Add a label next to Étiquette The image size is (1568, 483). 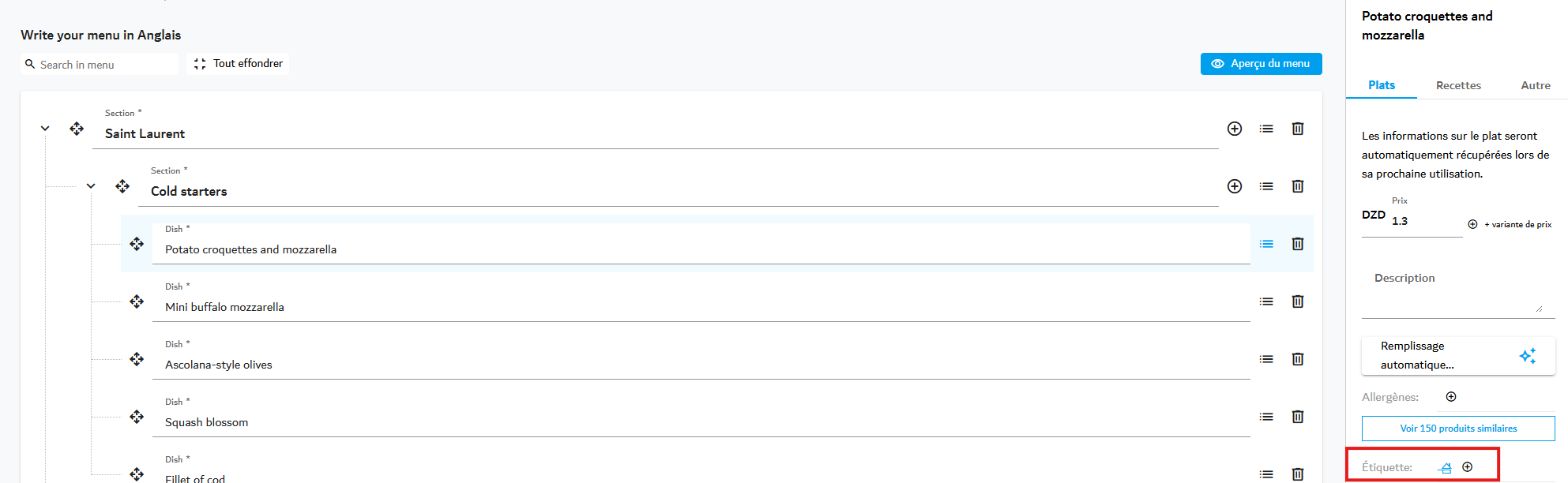coord(1468,467)
